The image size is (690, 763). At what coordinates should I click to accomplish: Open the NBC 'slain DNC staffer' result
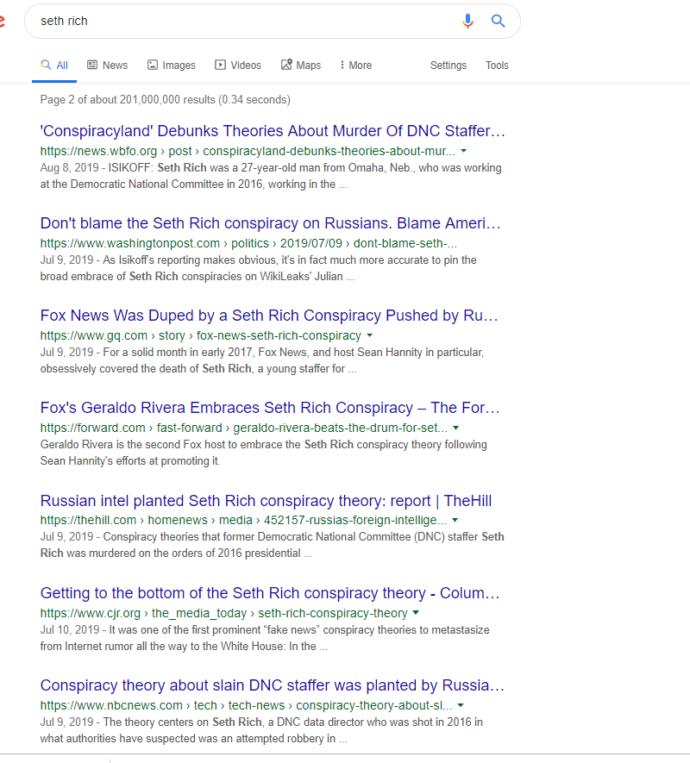pos(272,685)
